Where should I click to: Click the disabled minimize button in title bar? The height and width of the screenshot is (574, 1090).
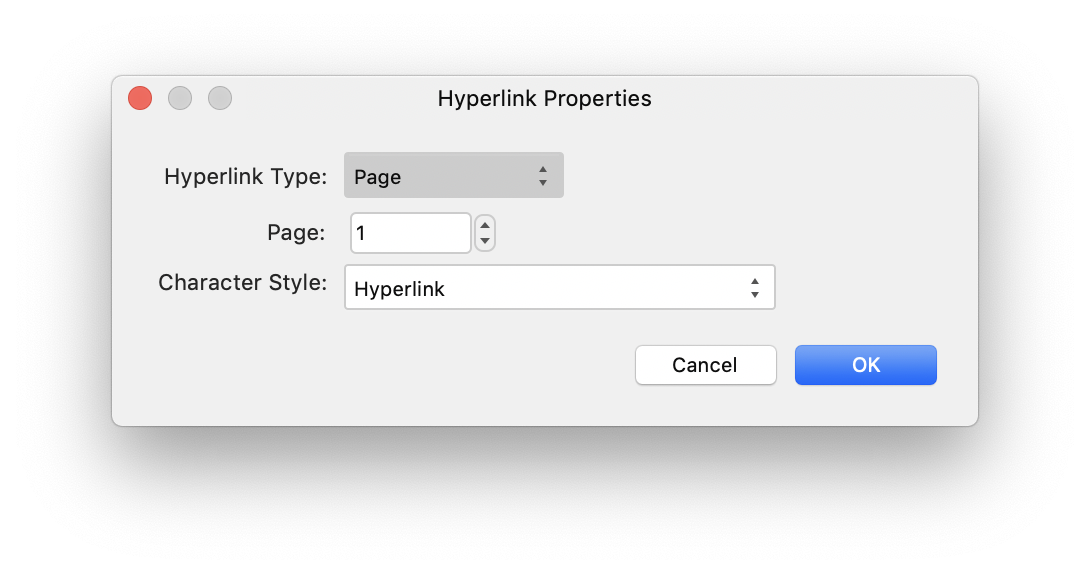click(x=180, y=98)
